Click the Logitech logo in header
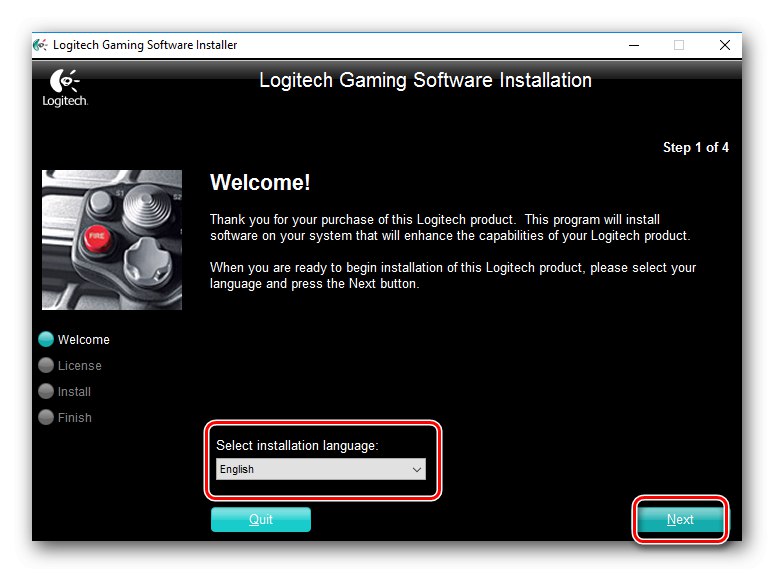Viewport: 774px width, 573px height. pyautogui.click(x=65, y=88)
